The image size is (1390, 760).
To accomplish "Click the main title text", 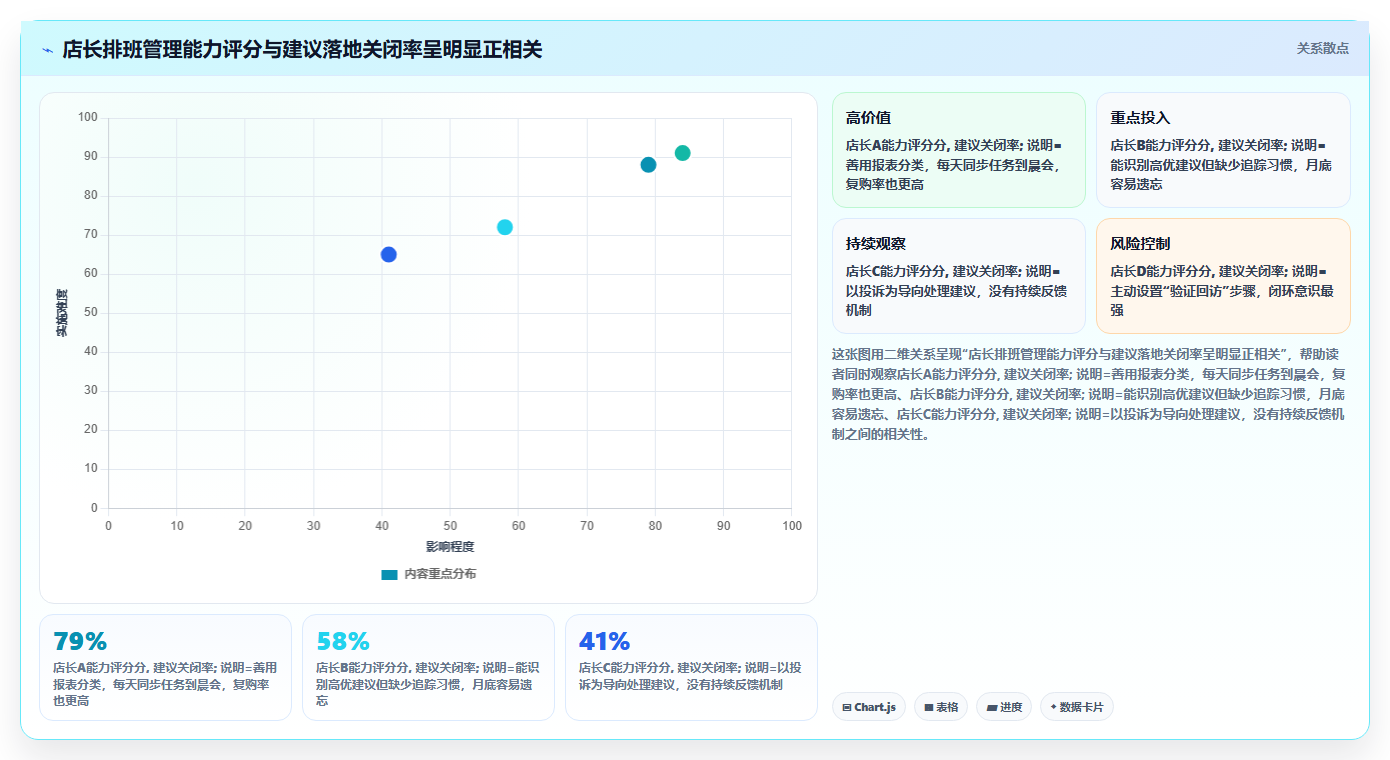I will pyautogui.click(x=302, y=49).
